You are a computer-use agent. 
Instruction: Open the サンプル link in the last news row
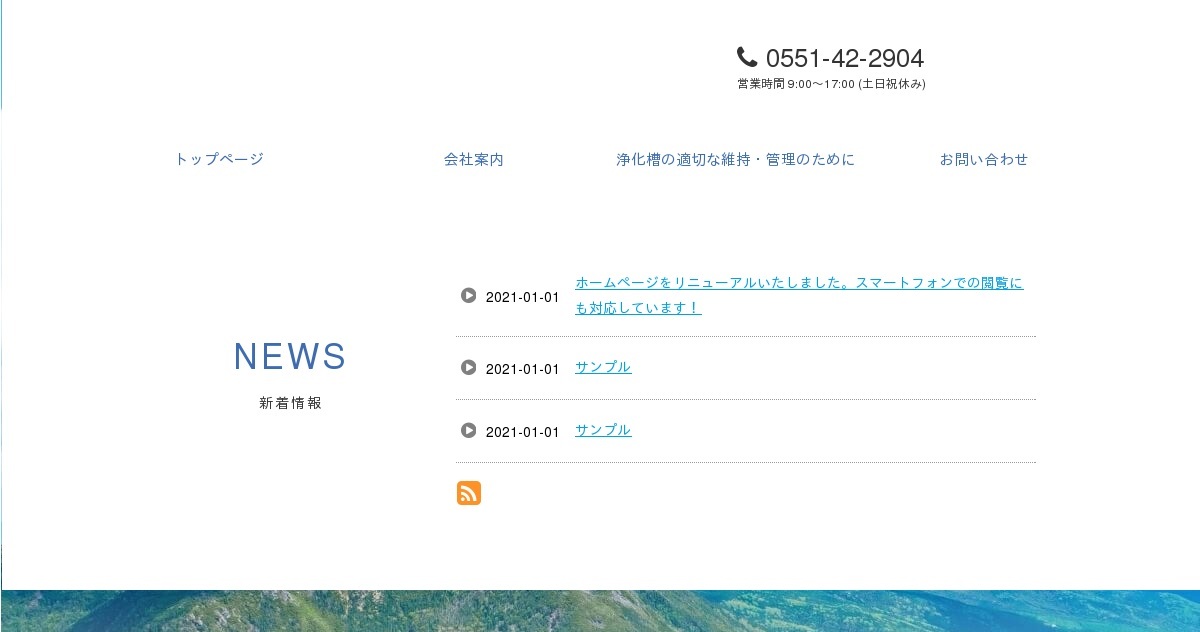[603, 430]
